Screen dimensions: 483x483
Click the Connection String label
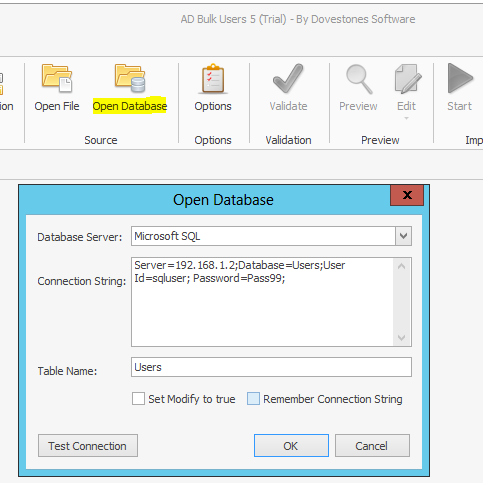82,281
